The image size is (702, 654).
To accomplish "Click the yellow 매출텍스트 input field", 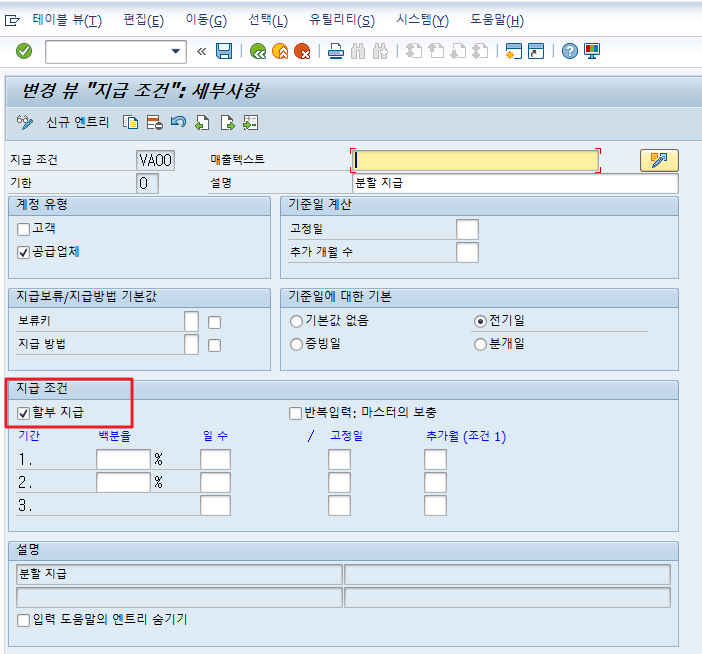I will pyautogui.click(x=475, y=160).
